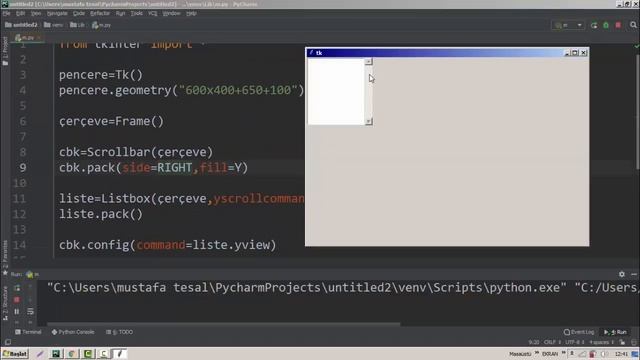Click line 9 cbk.pack code line

click(x=153, y=168)
